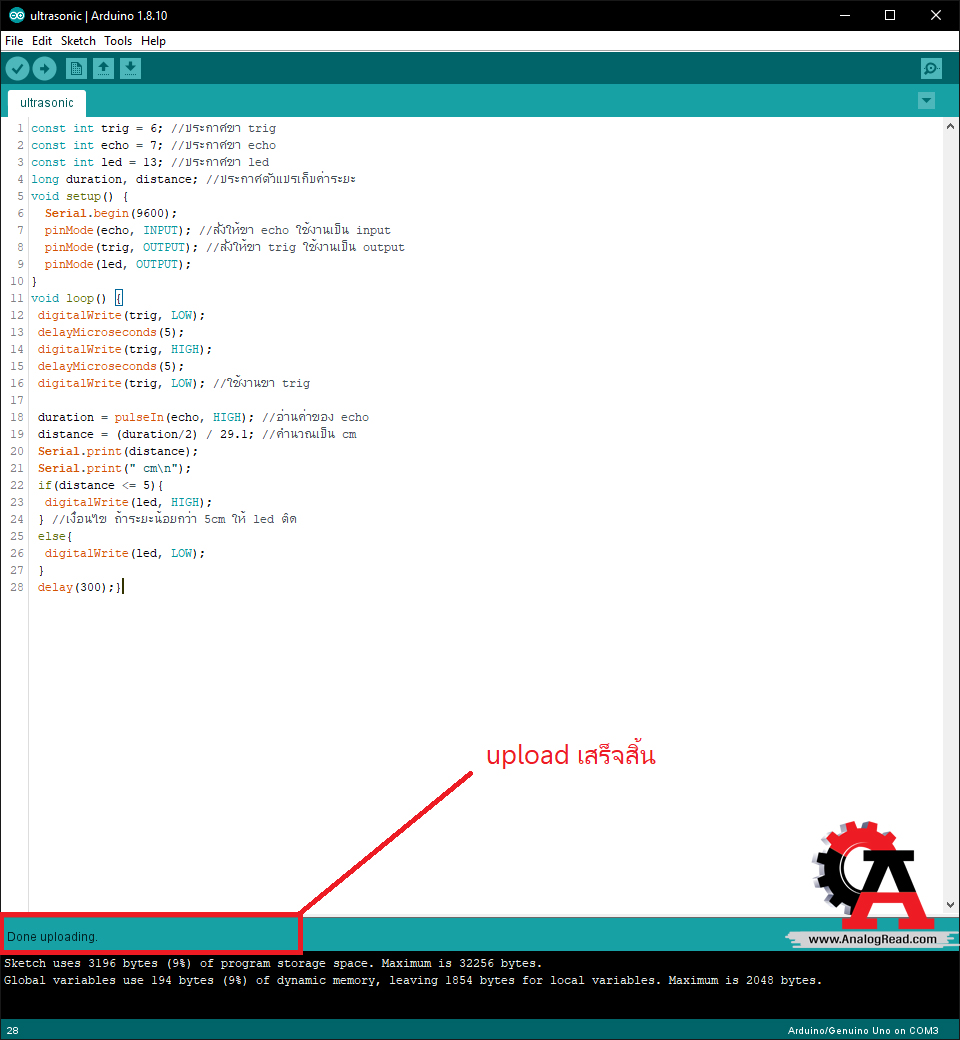This screenshot has width=960, height=1040.
Task: Open the sketch tab options dropdown arrow
Action: pyautogui.click(x=927, y=101)
